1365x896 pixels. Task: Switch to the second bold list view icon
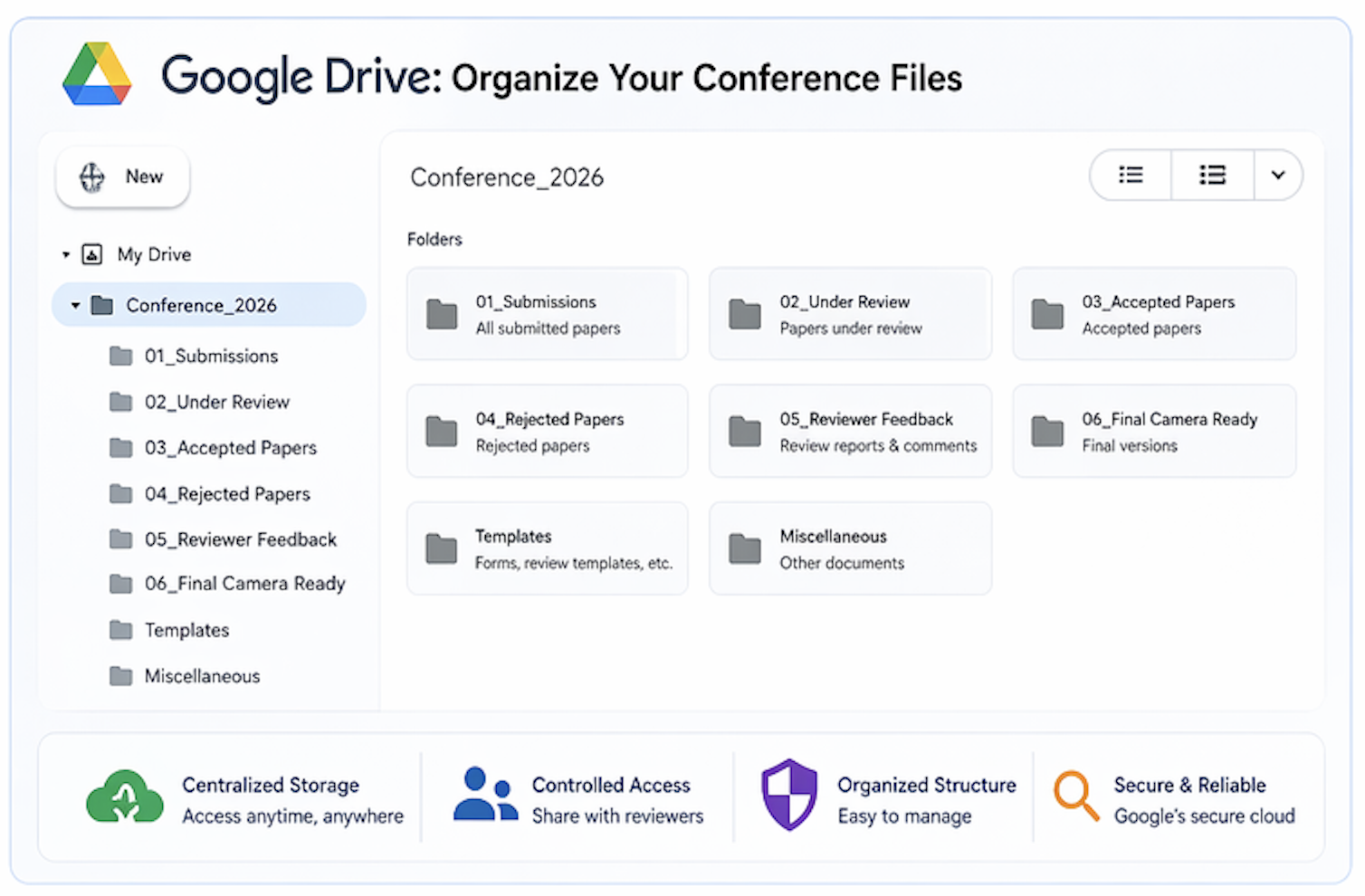[1212, 176]
